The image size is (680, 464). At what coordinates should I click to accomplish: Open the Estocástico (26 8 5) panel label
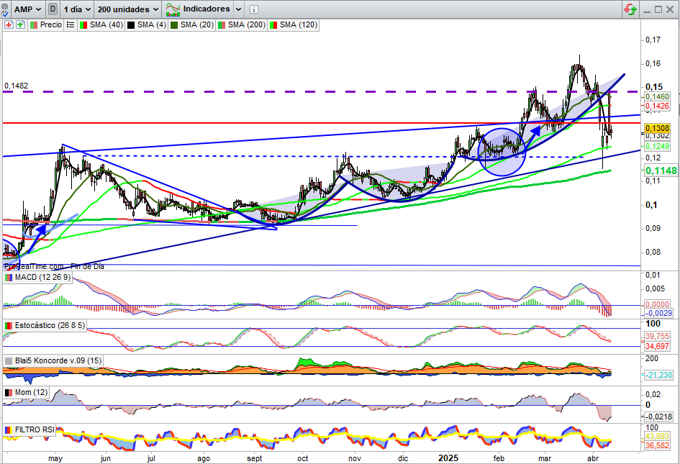coord(50,325)
